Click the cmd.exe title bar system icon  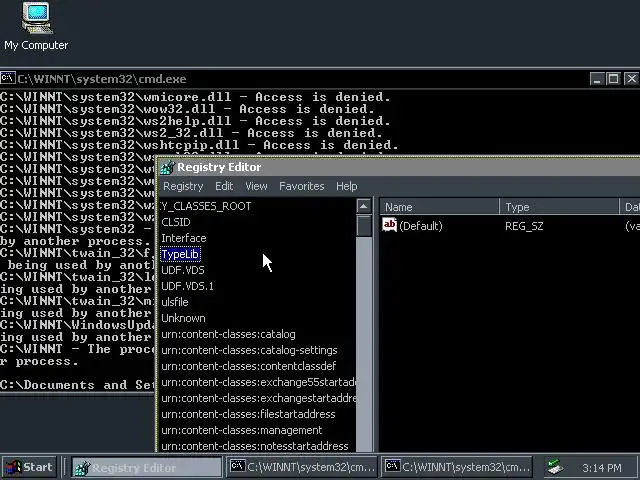(x=8, y=78)
